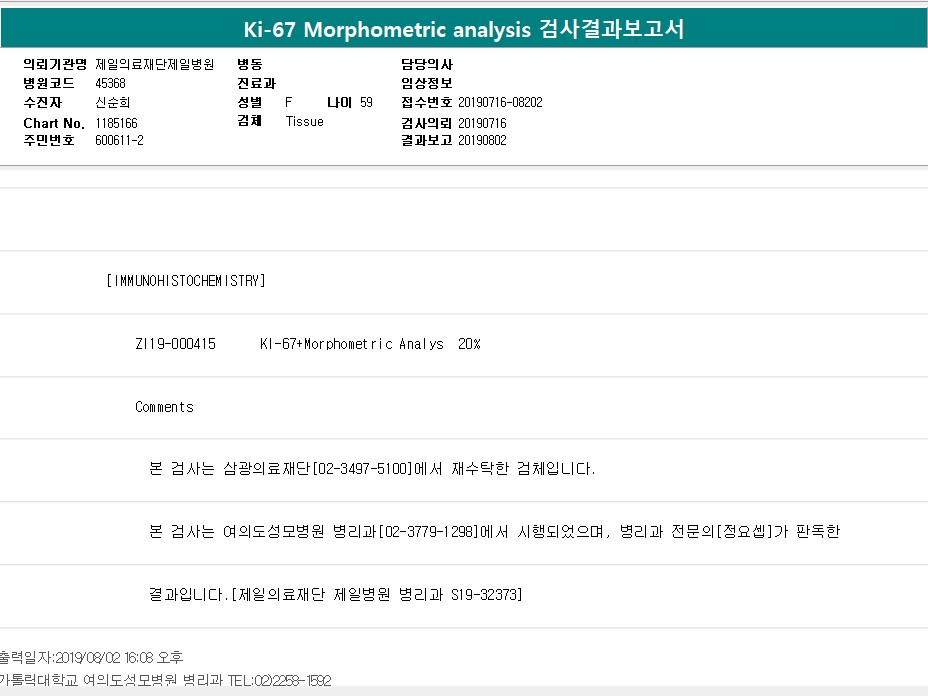Click the report title 'Ki-67 Morphometric analysis 검사결과보고서'

pyautogui.click(x=464, y=29)
